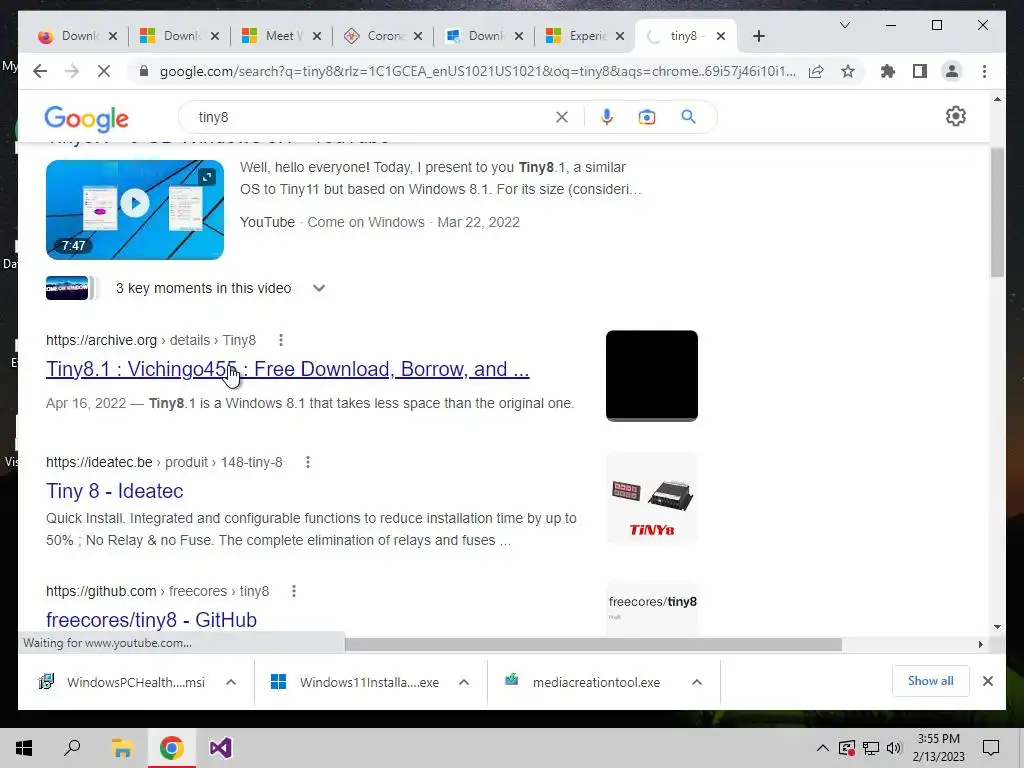Open options for ideatec.be result
Viewport: 1024px width, 768px height.
[308, 462]
